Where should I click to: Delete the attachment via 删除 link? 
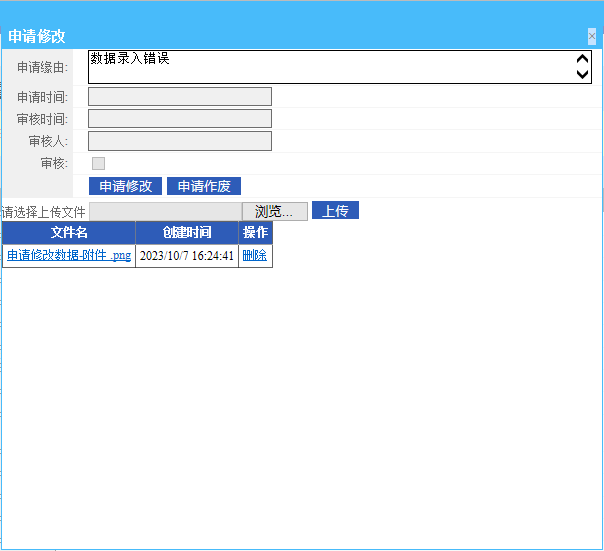pyautogui.click(x=255, y=256)
